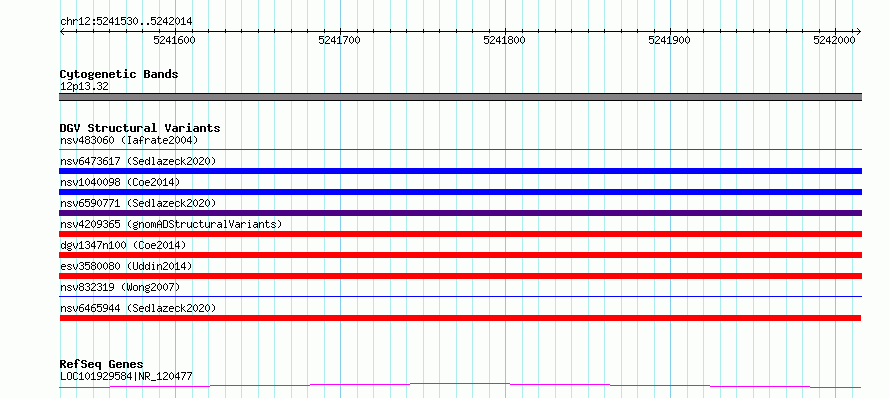Click the thin blue nsv832319 variant line
This screenshot has height=398, width=890.
click(460, 296)
